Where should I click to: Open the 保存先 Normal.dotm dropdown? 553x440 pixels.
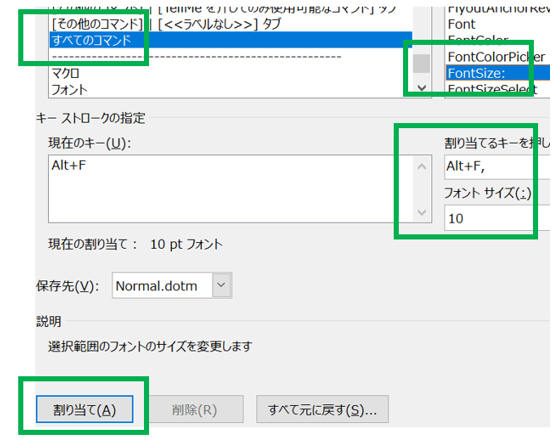pyautogui.click(x=221, y=285)
